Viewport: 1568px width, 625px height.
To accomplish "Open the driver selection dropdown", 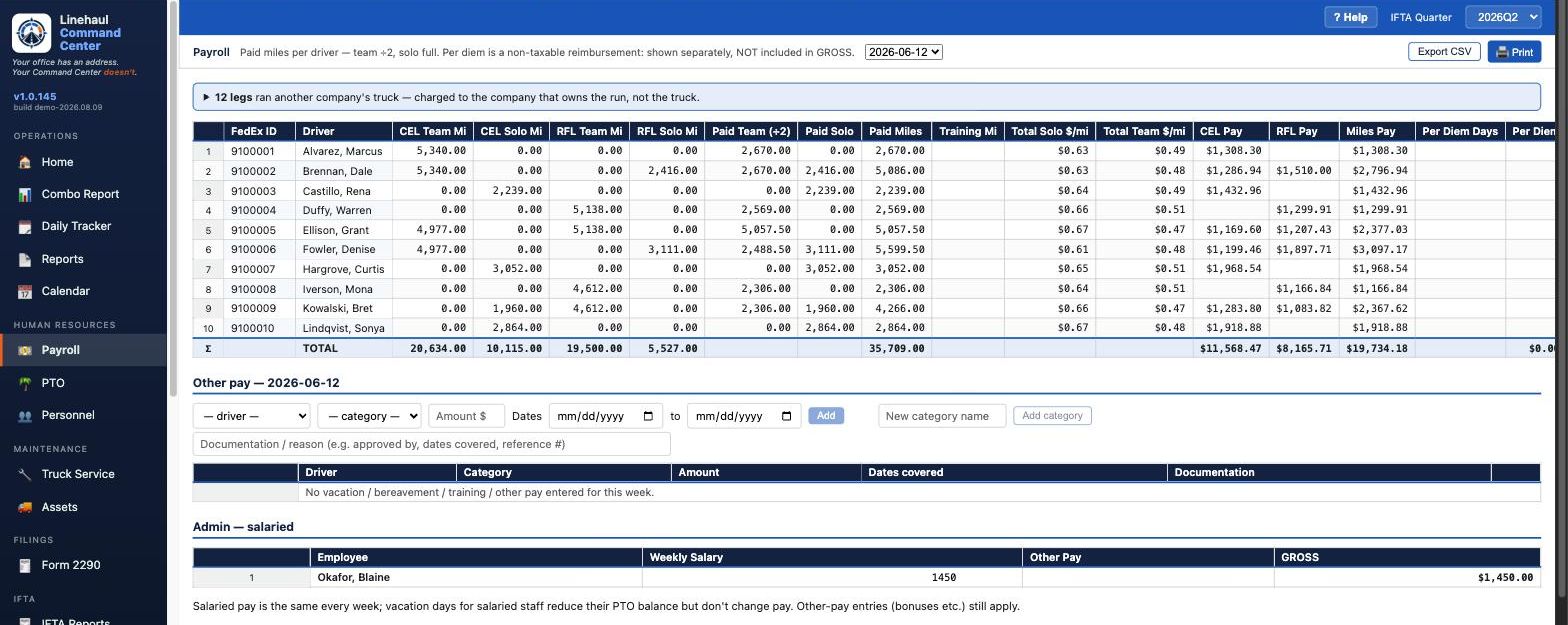I will (252, 416).
